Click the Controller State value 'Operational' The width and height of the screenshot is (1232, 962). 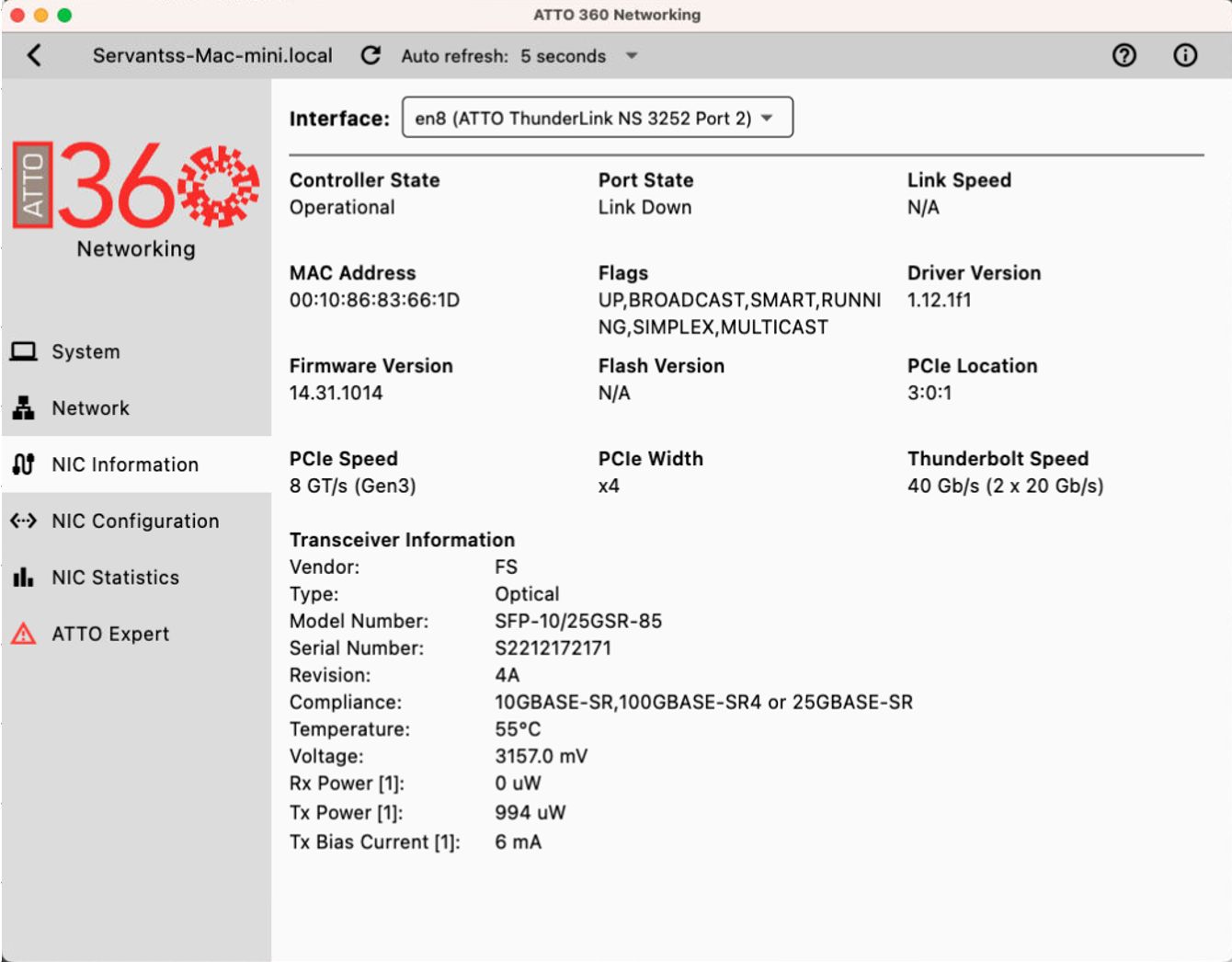(x=342, y=208)
